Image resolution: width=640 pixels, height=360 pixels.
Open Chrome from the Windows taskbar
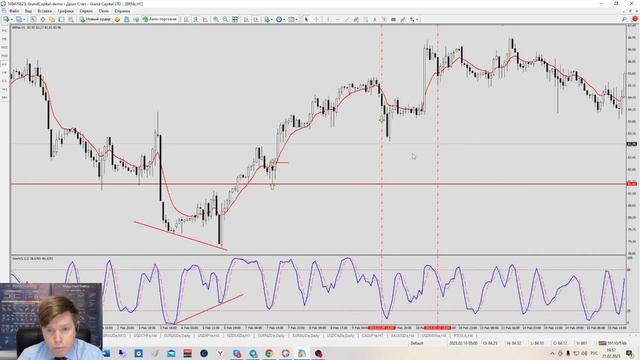tap(269, 353)
